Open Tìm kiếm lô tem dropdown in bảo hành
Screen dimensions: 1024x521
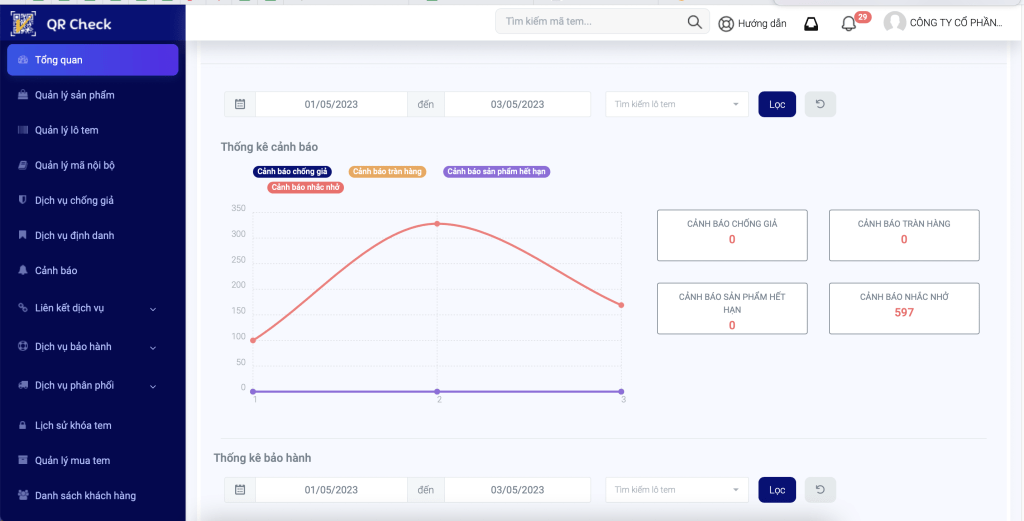[677, 490]
